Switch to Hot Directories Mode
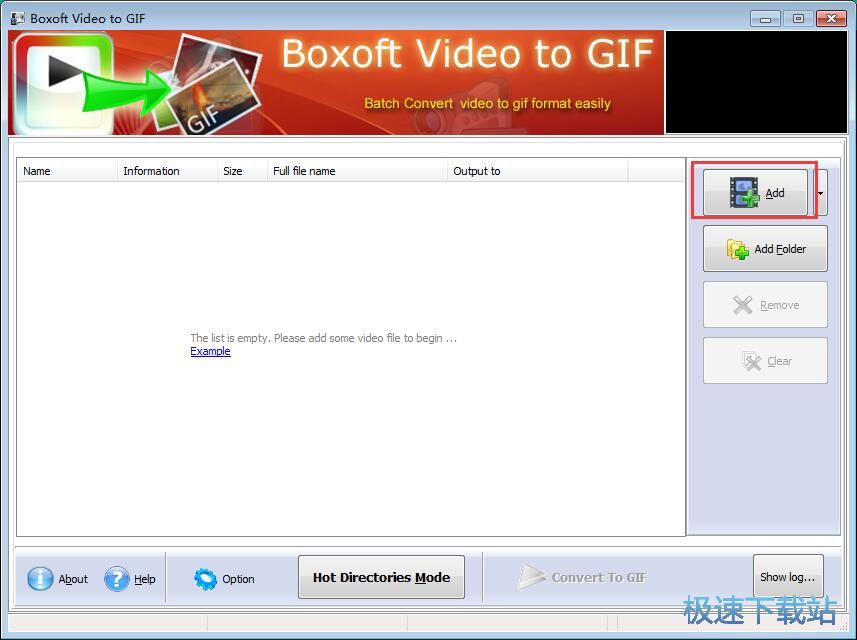Viewport: 857px width, 640px height. point(381,577)
